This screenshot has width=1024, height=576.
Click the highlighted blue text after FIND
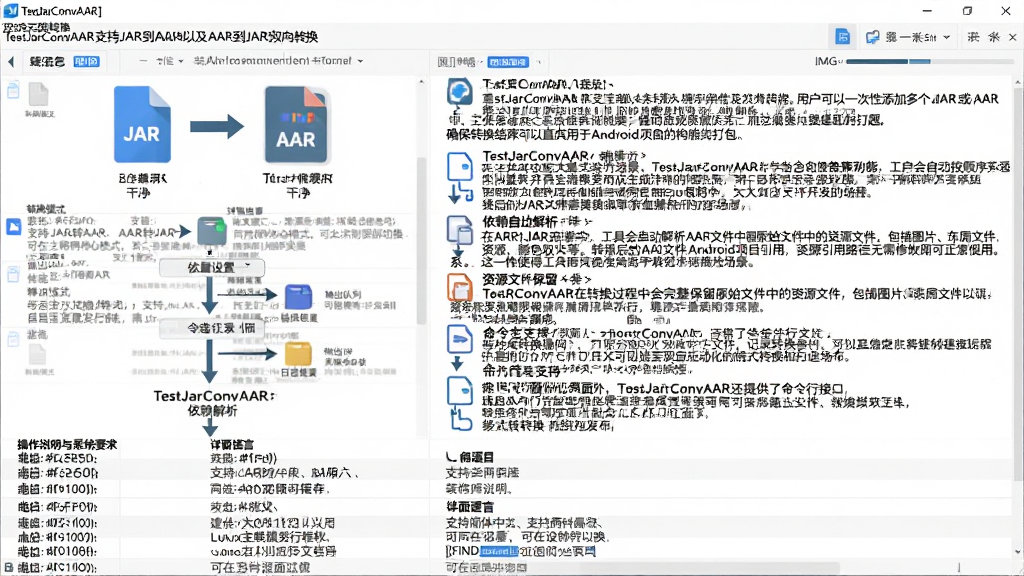[499, 551]
